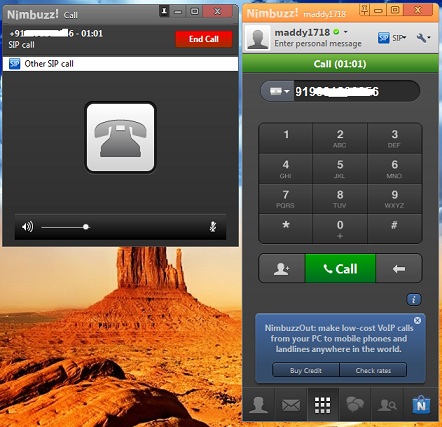Viewport: 442px width, 427px height.
Task: Select the Other SIP call row
Action: pos(120,64)
